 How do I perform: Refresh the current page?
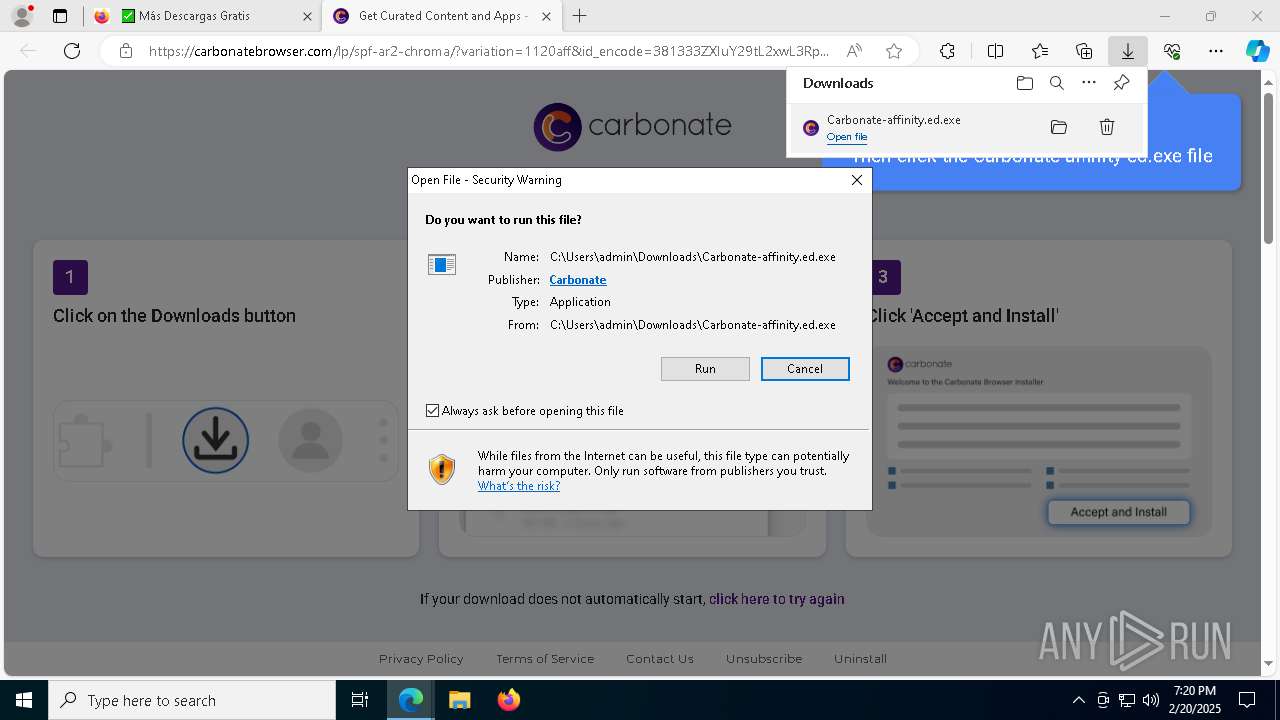(x=72, y=51)
